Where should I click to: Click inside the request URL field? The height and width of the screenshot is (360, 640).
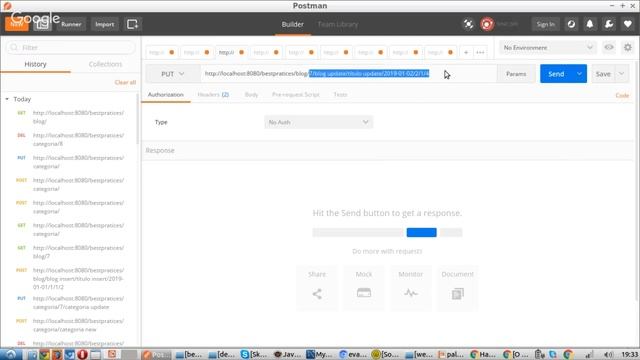pos(348,74)
